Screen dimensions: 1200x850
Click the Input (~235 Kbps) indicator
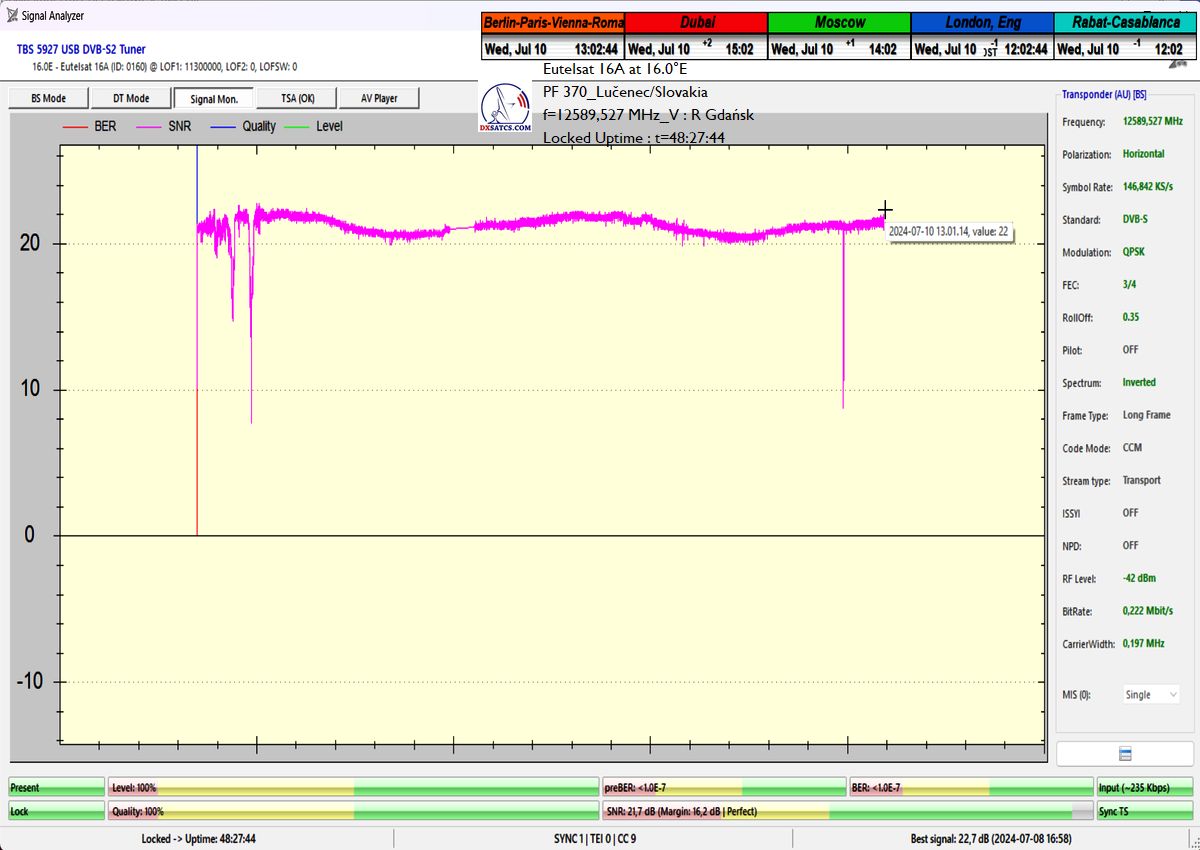tap(1144, 788)
